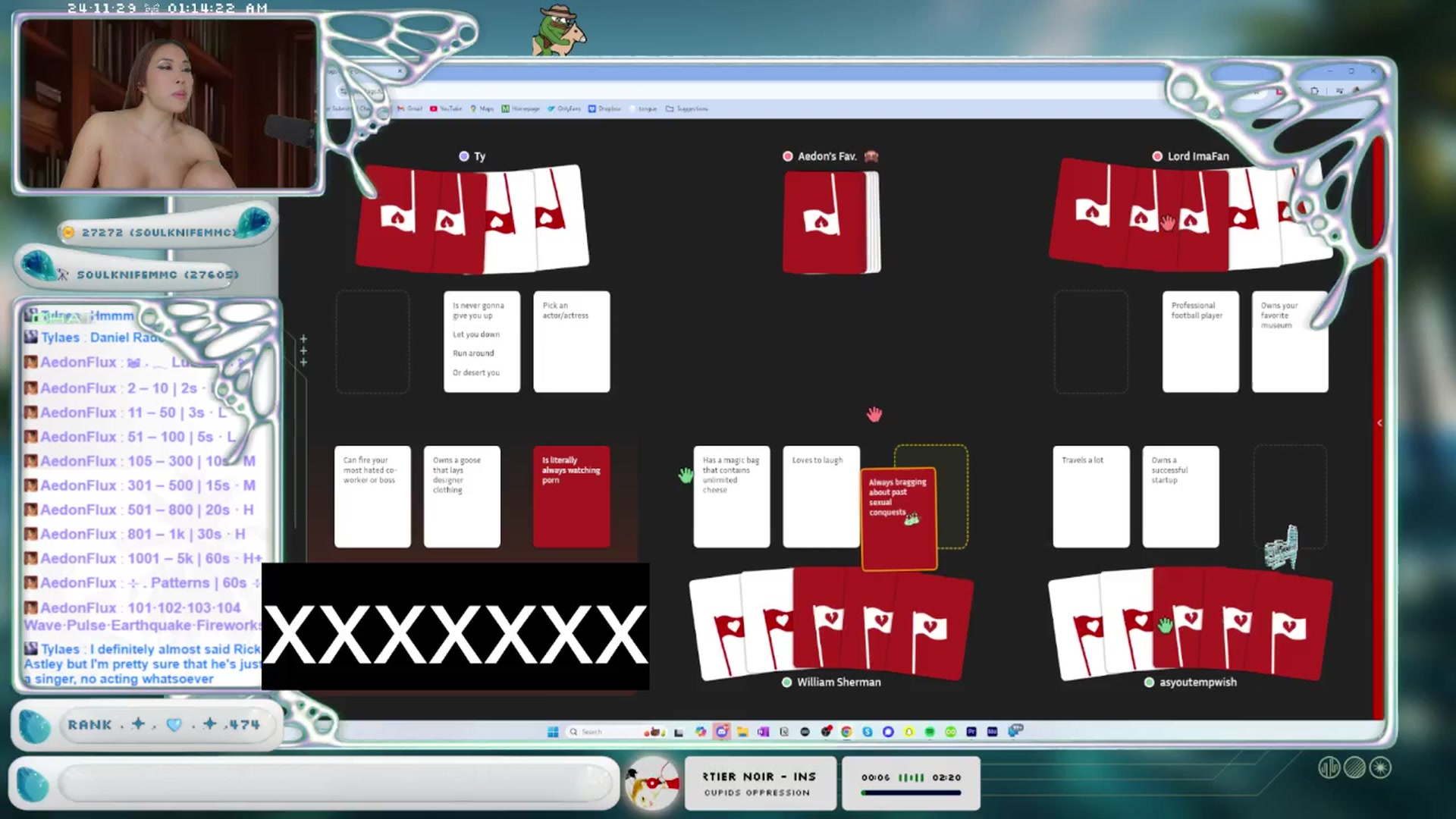Viewport: 1456px width, 819px height.
Task: Select the 'Travels a lot' card
Action: click(x=1091, y=497)
